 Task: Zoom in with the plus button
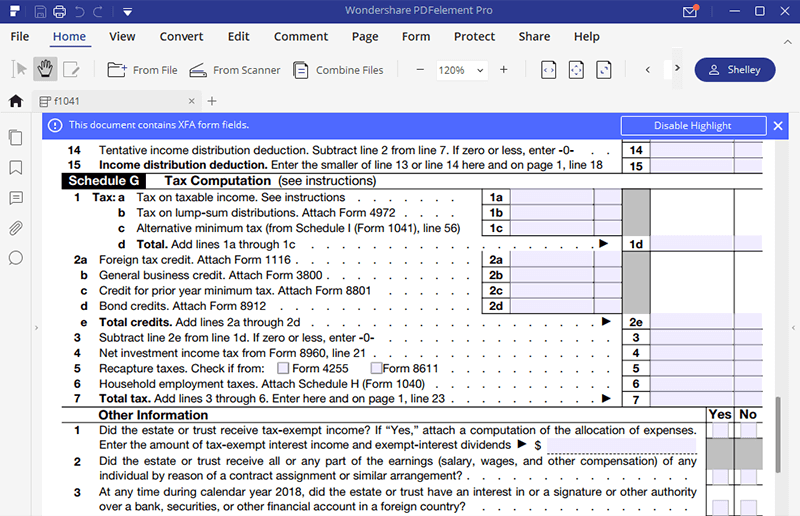pos(504,69)
